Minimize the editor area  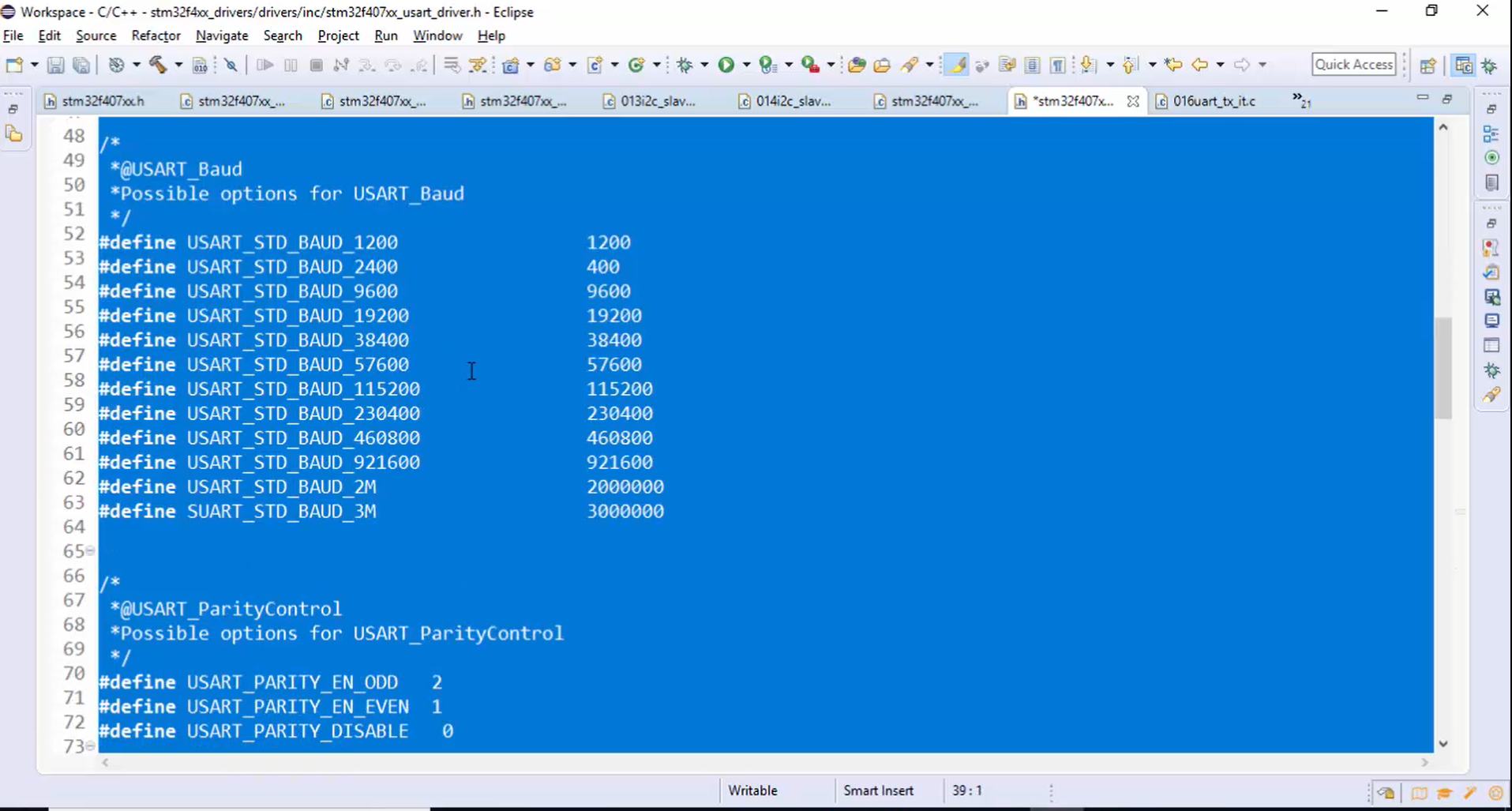(x=1422, y=97)
